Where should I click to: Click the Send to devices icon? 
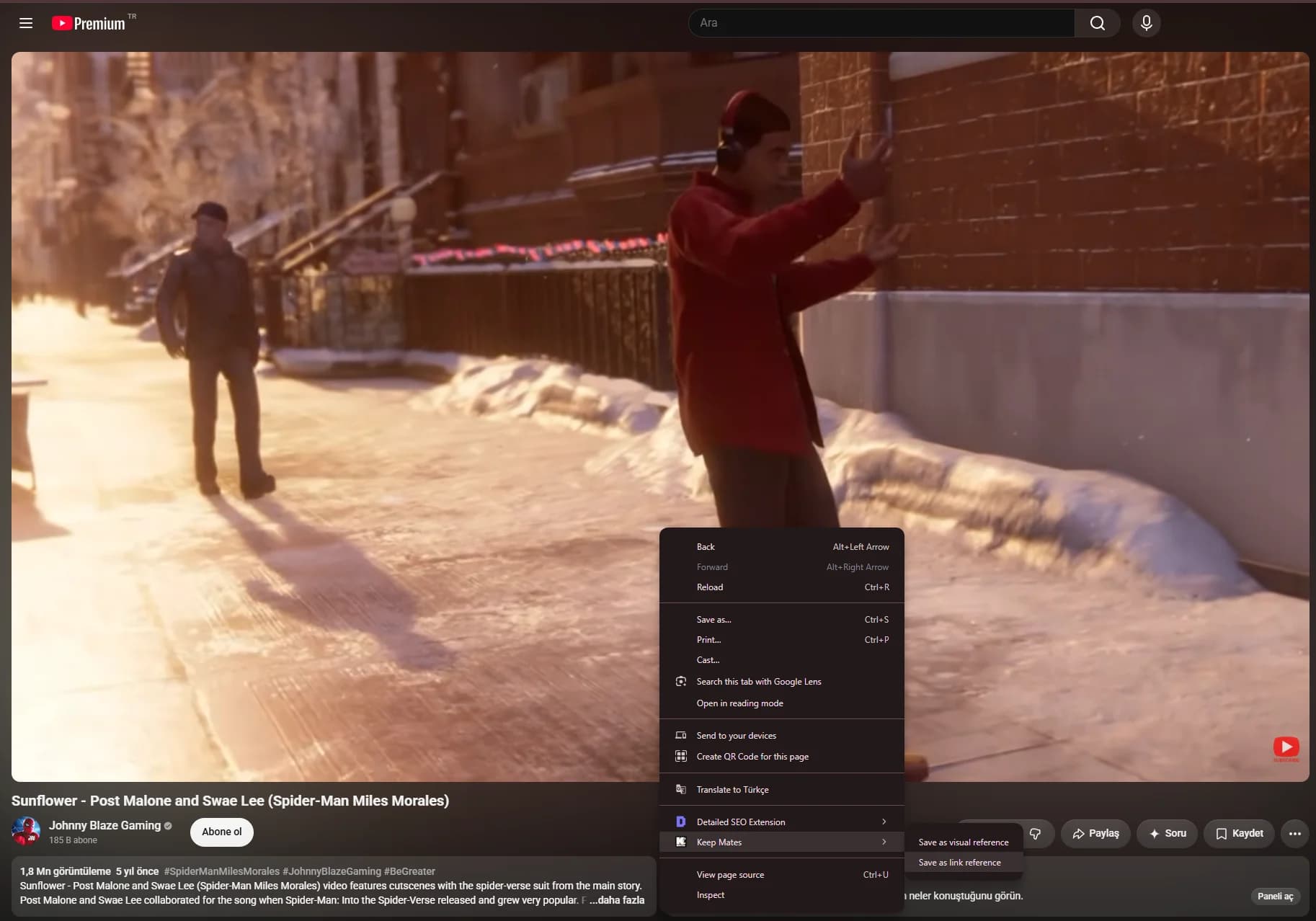[680, 735]
